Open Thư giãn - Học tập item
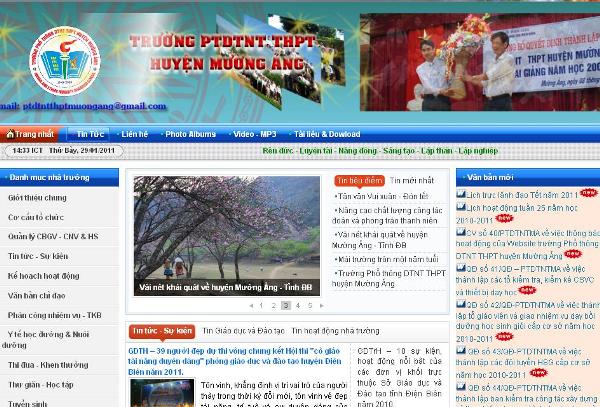Viewport: 600px width, 407px height. [x=41, y=384]
